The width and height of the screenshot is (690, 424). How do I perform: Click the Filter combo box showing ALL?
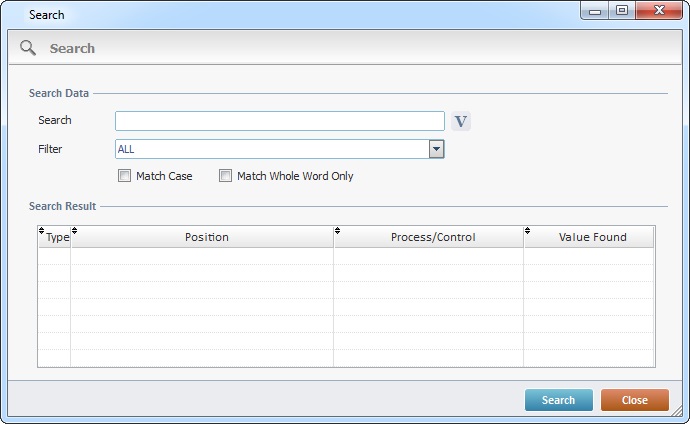(x=272, y=149)
